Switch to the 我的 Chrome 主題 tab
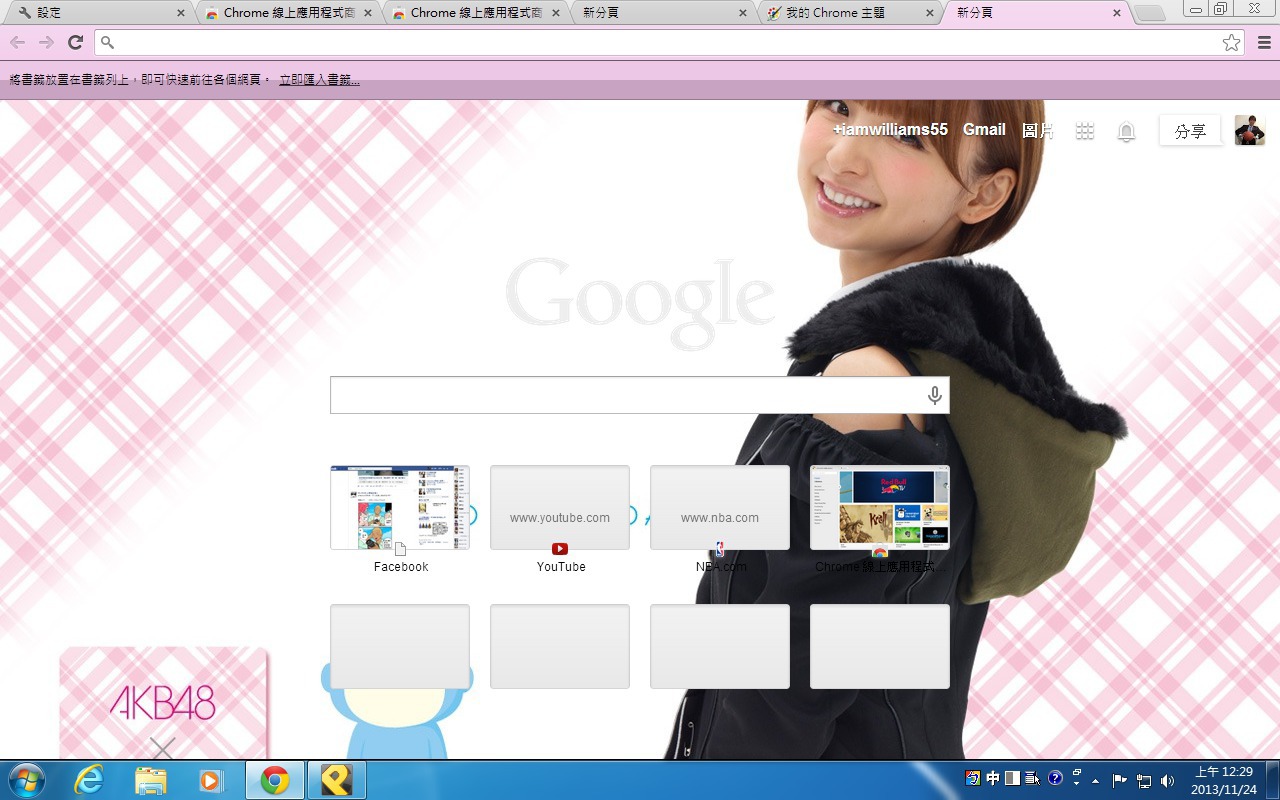Image resolution: width=1280 pixels, height=800 pixels. [850, 13]
